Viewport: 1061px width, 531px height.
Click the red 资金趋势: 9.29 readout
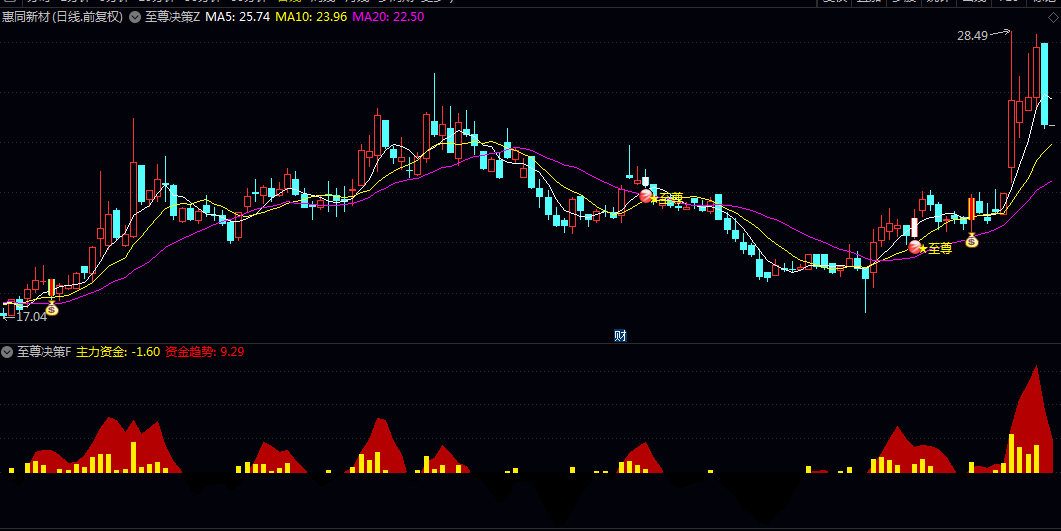[205, 352]
